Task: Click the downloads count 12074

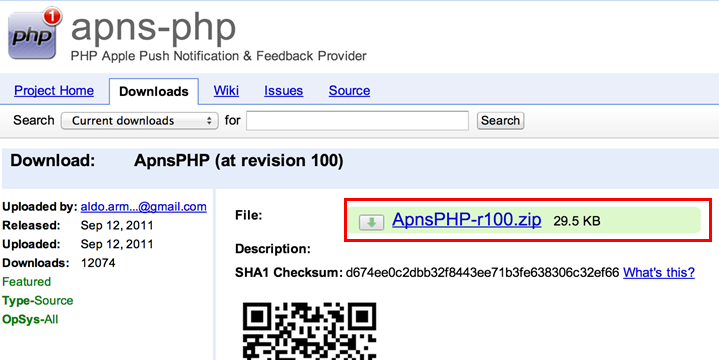Action: point(98,263)
